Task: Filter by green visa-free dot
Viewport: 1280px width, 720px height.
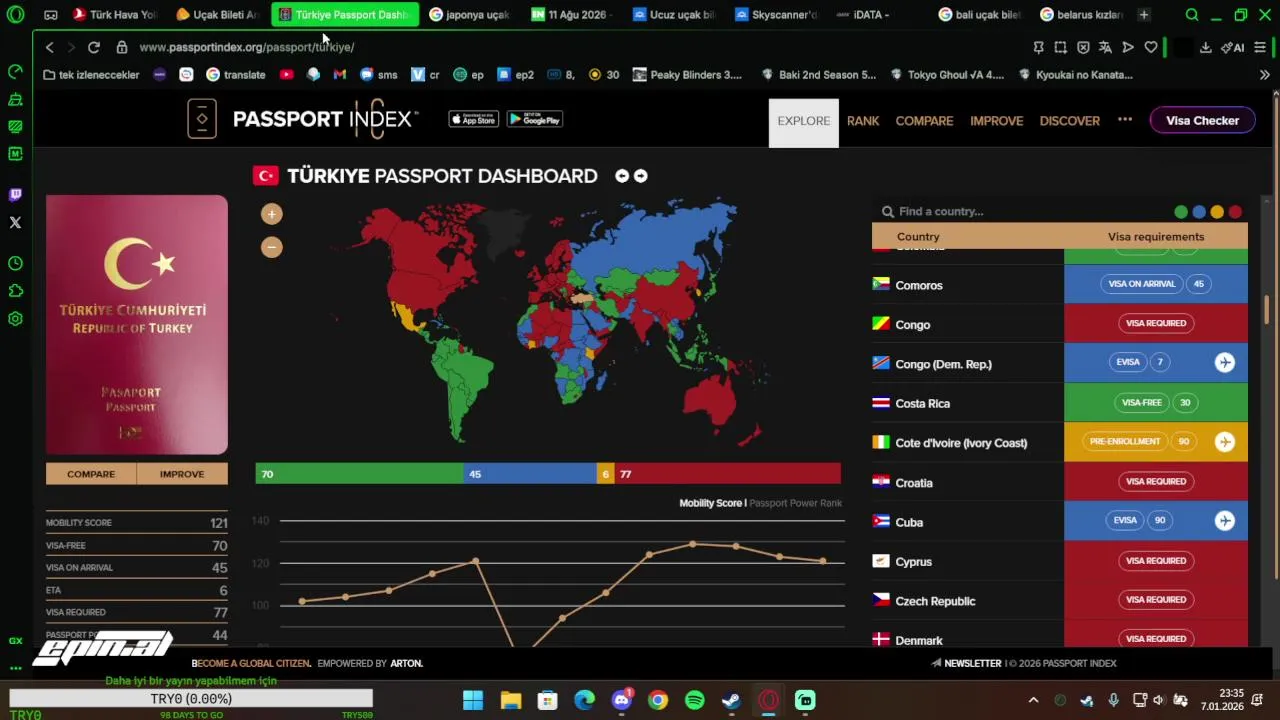Action: click(1181, 212)
